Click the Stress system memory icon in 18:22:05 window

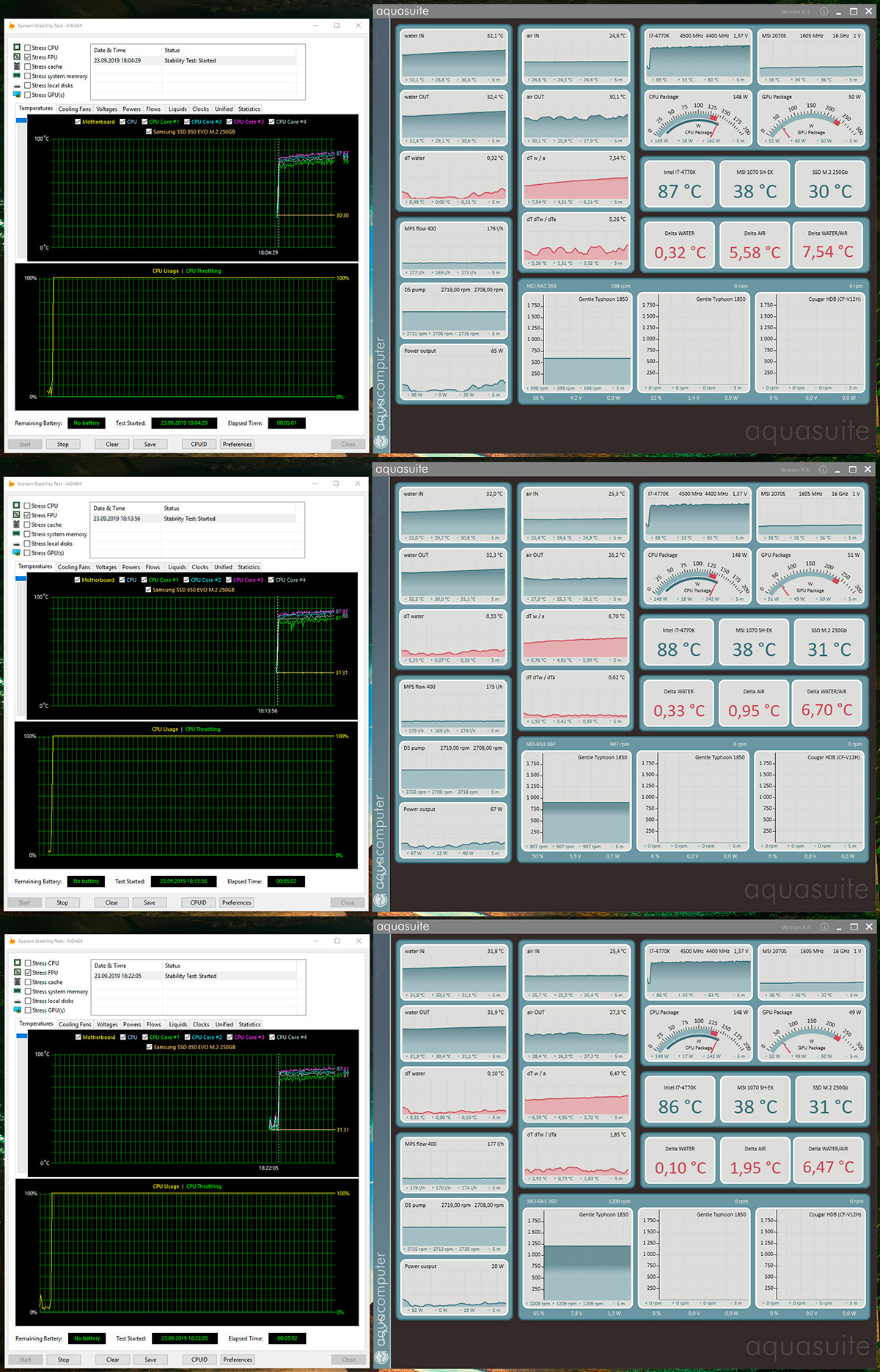tap(17, 991)
